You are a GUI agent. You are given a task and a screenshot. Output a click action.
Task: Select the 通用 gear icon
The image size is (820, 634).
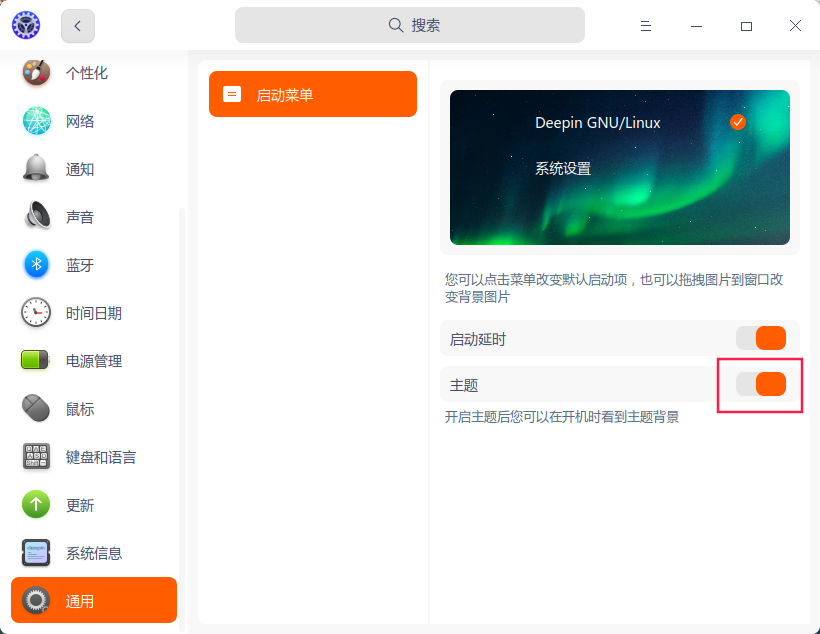[36, 601]
